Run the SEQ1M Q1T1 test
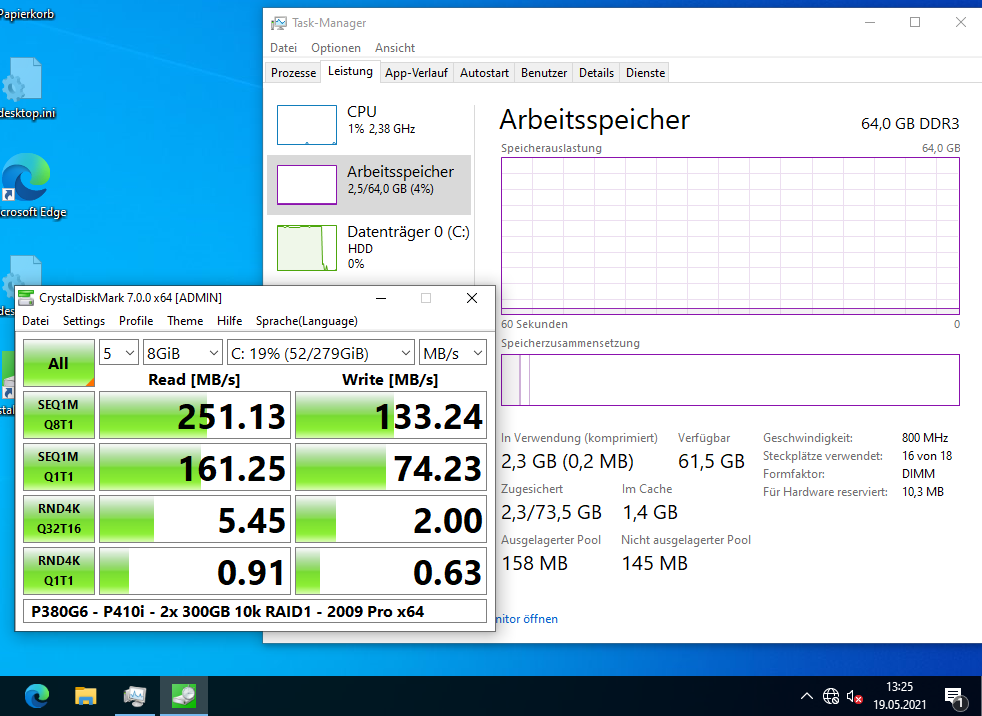982x716 pixels. coord(59,467)
